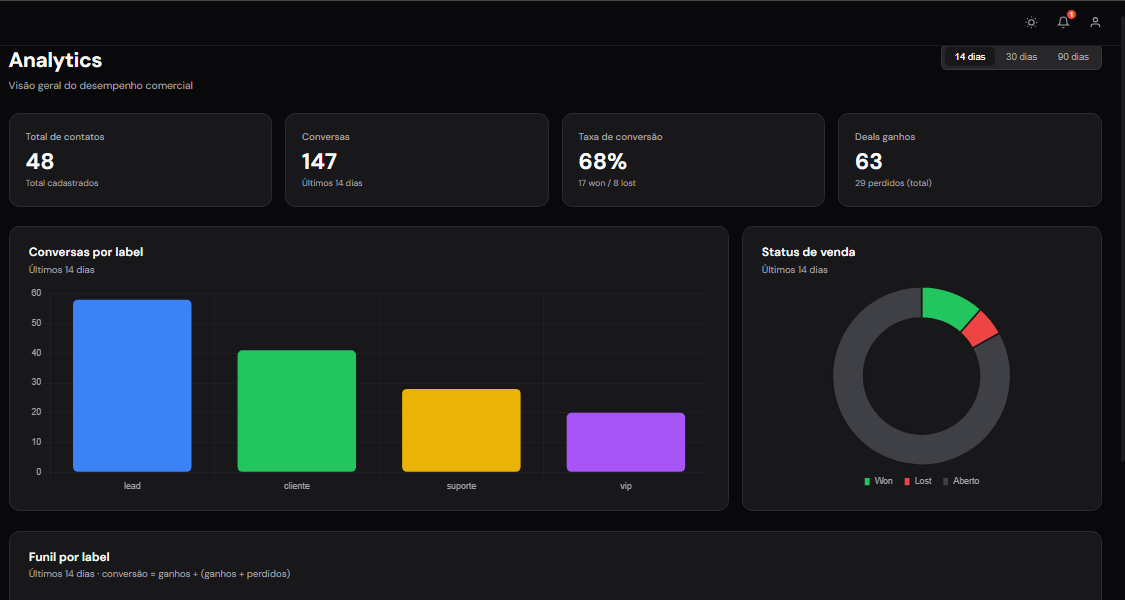Open the notifications bell icon
This screenshot has height=600, width=1125.
click(1063, 22)
